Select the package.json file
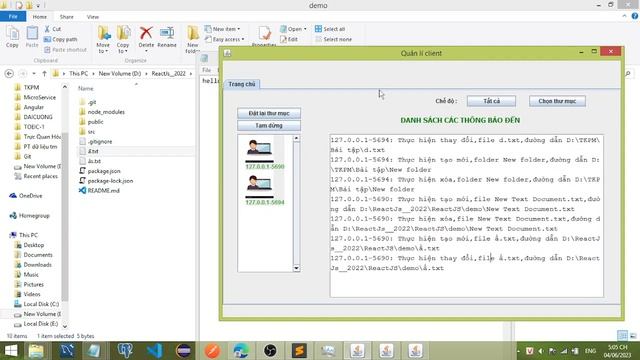The height and width of the screenshot is (360, 640). 104,171
